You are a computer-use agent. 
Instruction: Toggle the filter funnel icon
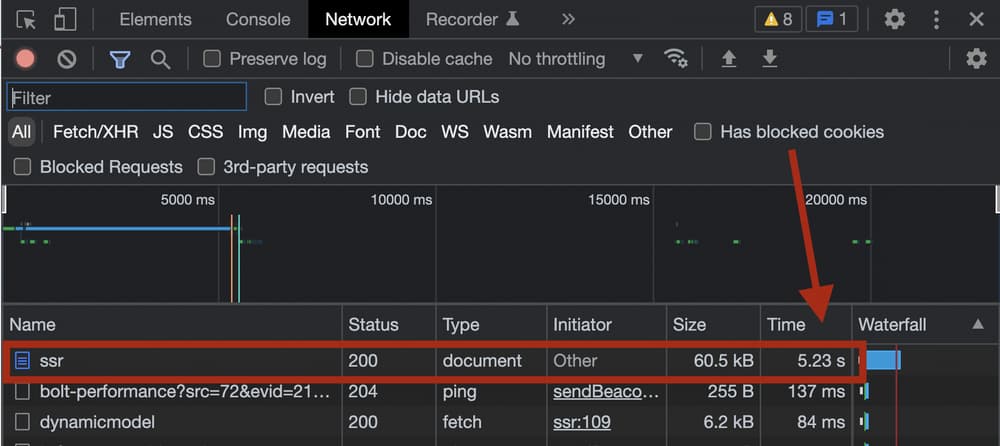pyautogui.click(x=120, y=59)
